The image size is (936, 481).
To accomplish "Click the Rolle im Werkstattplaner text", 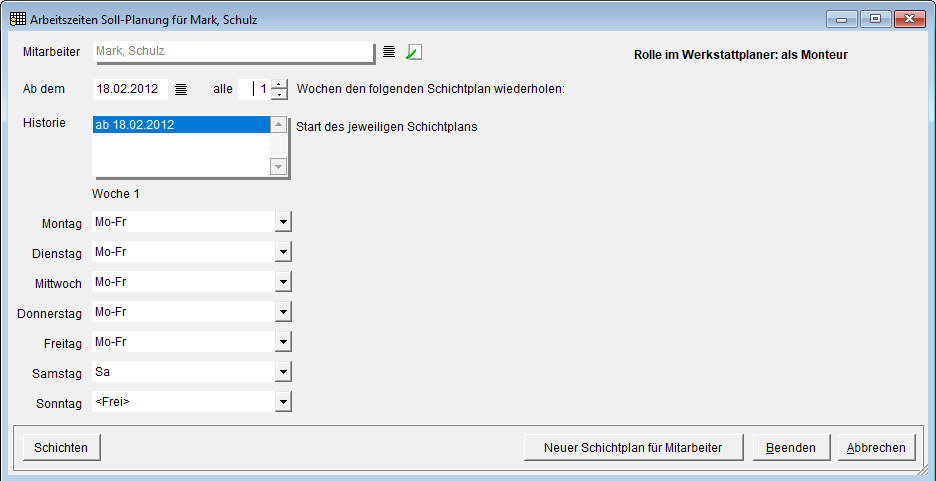I will pos(740,55).
